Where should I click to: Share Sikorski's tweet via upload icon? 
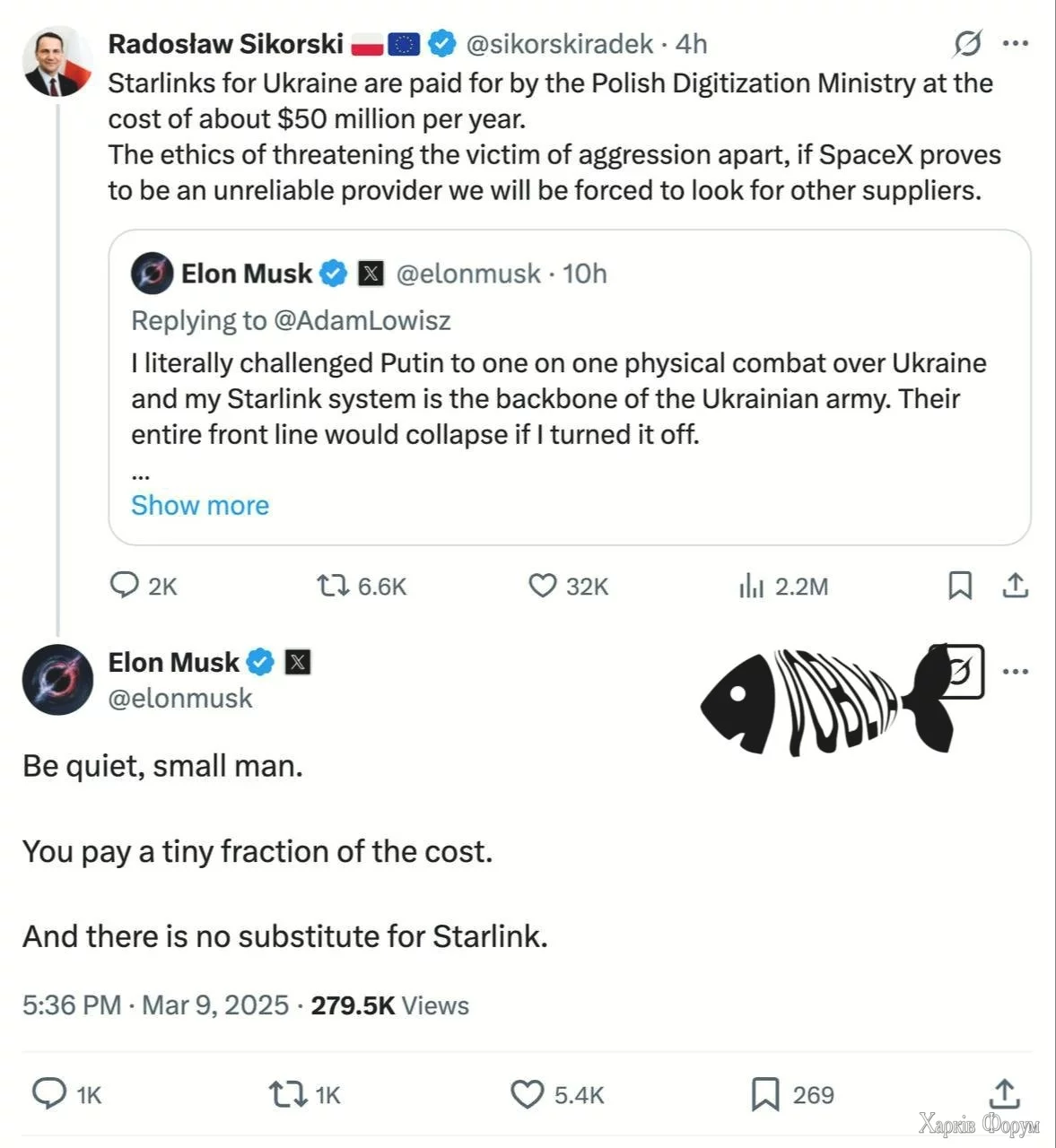tap(1015, 586)
